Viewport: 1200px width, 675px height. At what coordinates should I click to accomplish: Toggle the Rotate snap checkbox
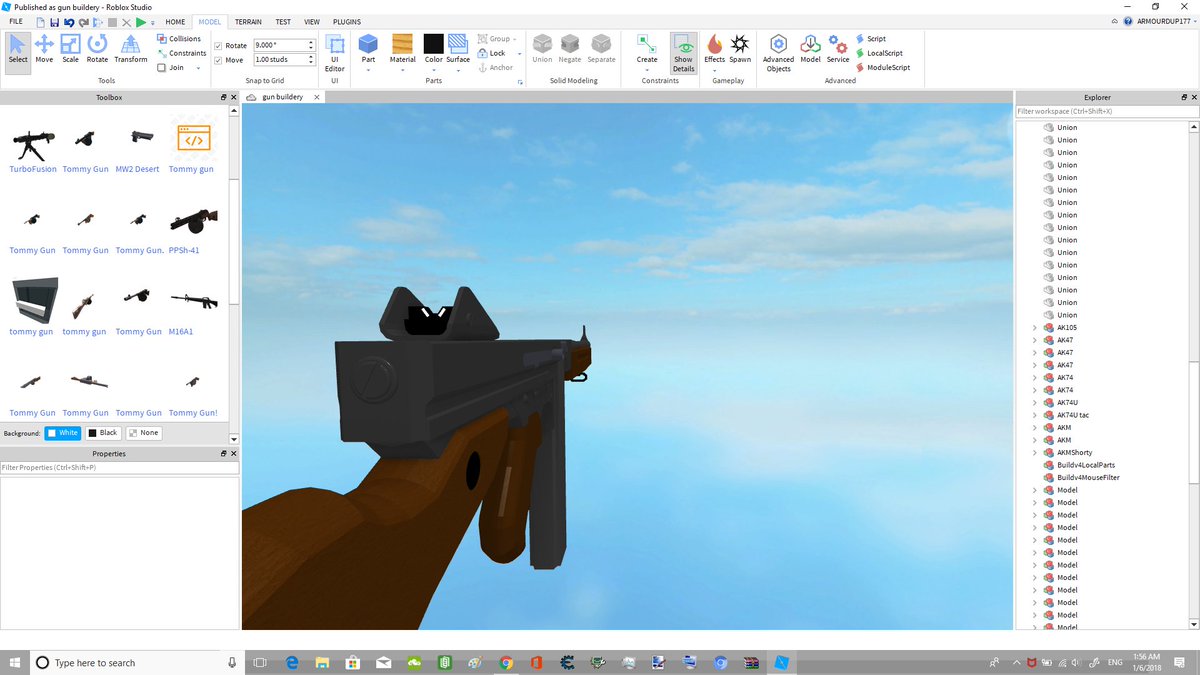219,45
